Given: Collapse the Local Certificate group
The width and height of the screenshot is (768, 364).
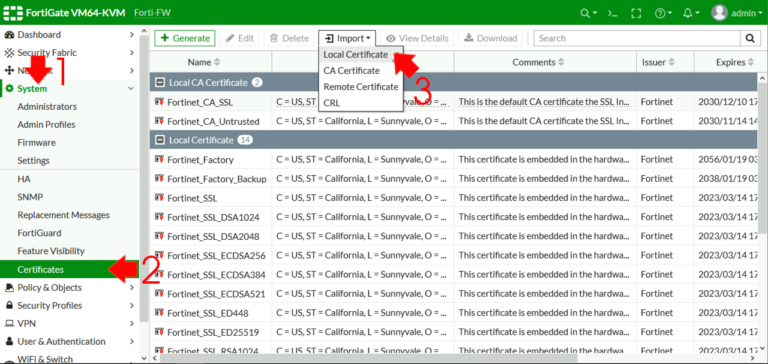Looking at the screenshot, I should click(x=159, y=140).
